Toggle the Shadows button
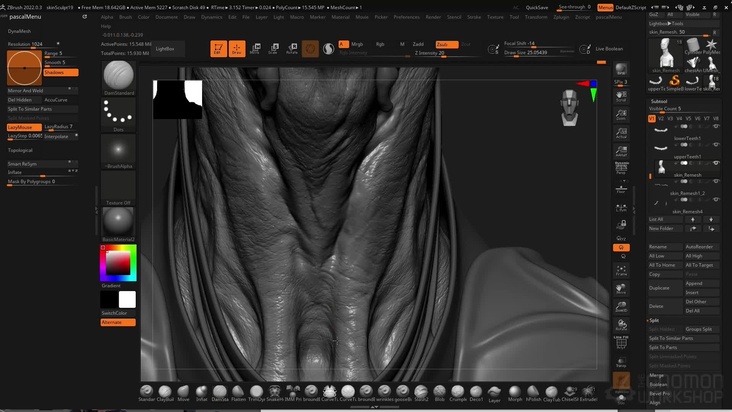 pyautogui.click(x=61, y=72)
